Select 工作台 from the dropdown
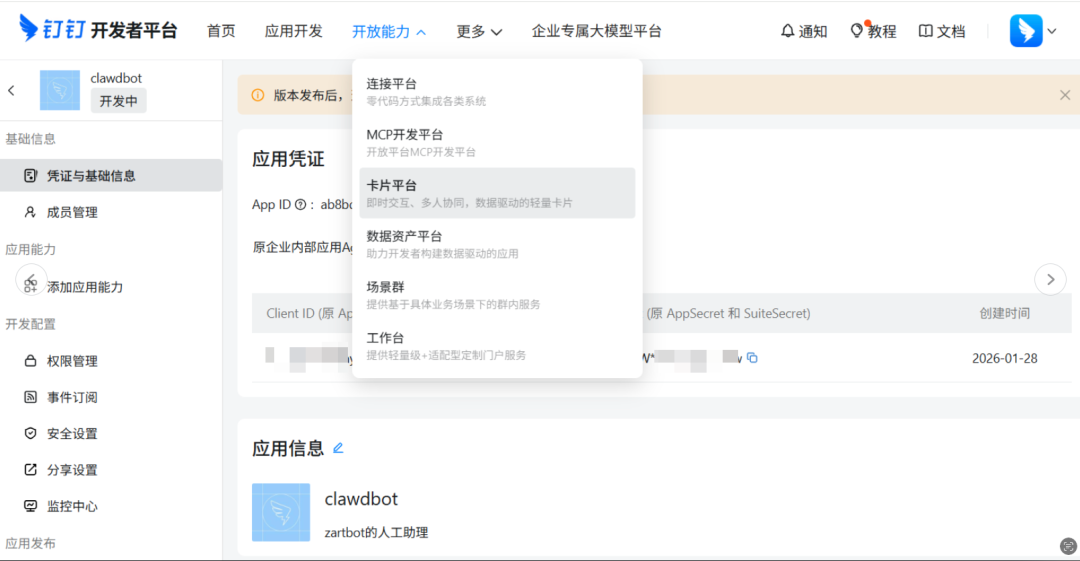The height and width of the screenshot is (561, 1080). 497,346
